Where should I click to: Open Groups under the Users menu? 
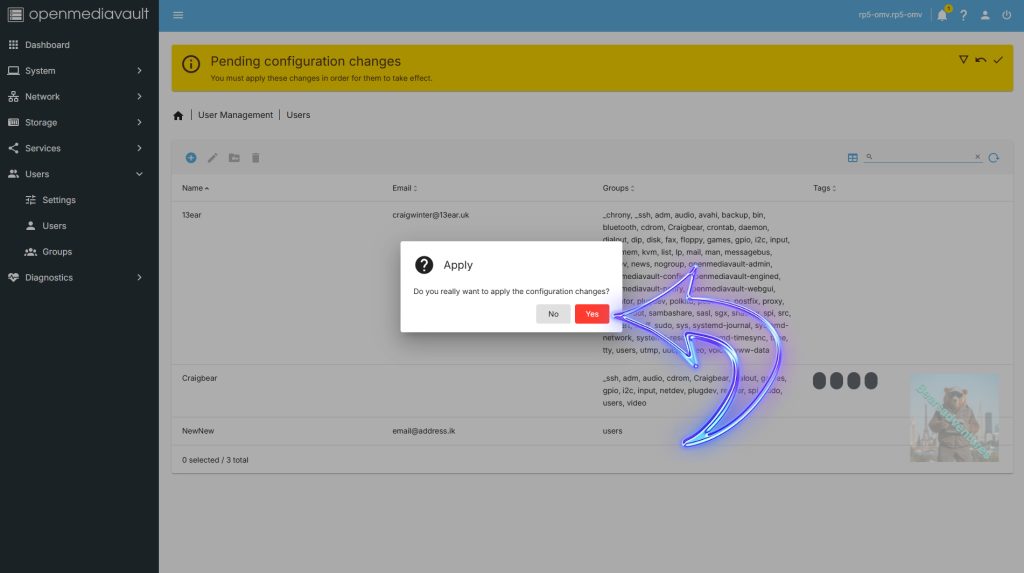click(x=57, y=252)
